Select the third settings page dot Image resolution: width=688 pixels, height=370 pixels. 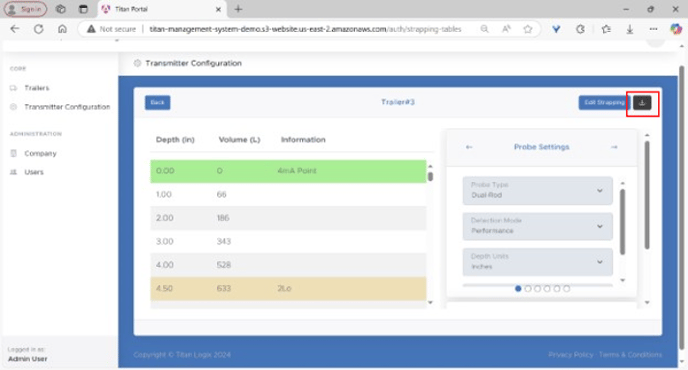(538, 289)
